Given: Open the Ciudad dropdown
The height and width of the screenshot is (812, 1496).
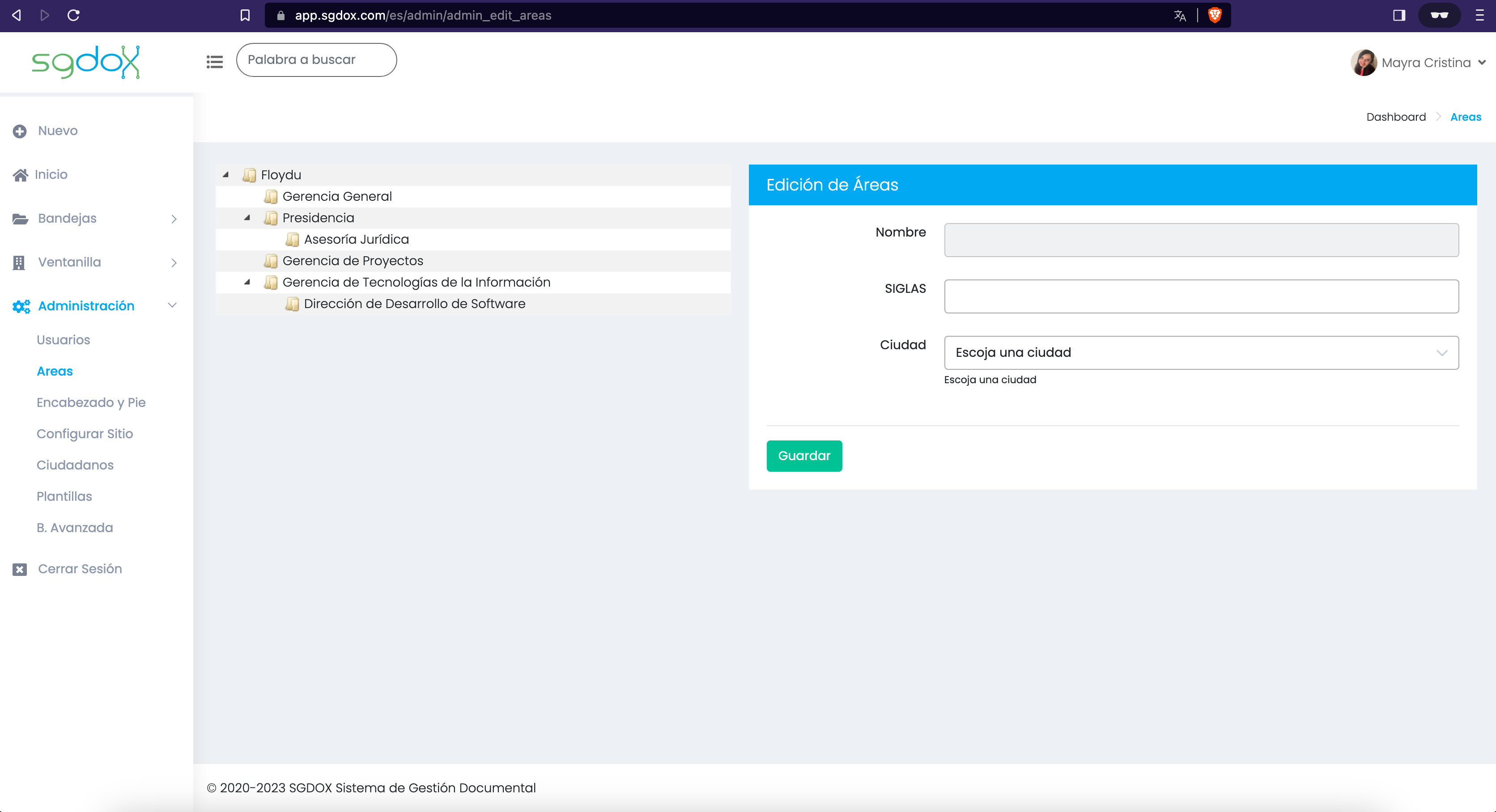Looking at the screenshot, I should coord(1201,352).
